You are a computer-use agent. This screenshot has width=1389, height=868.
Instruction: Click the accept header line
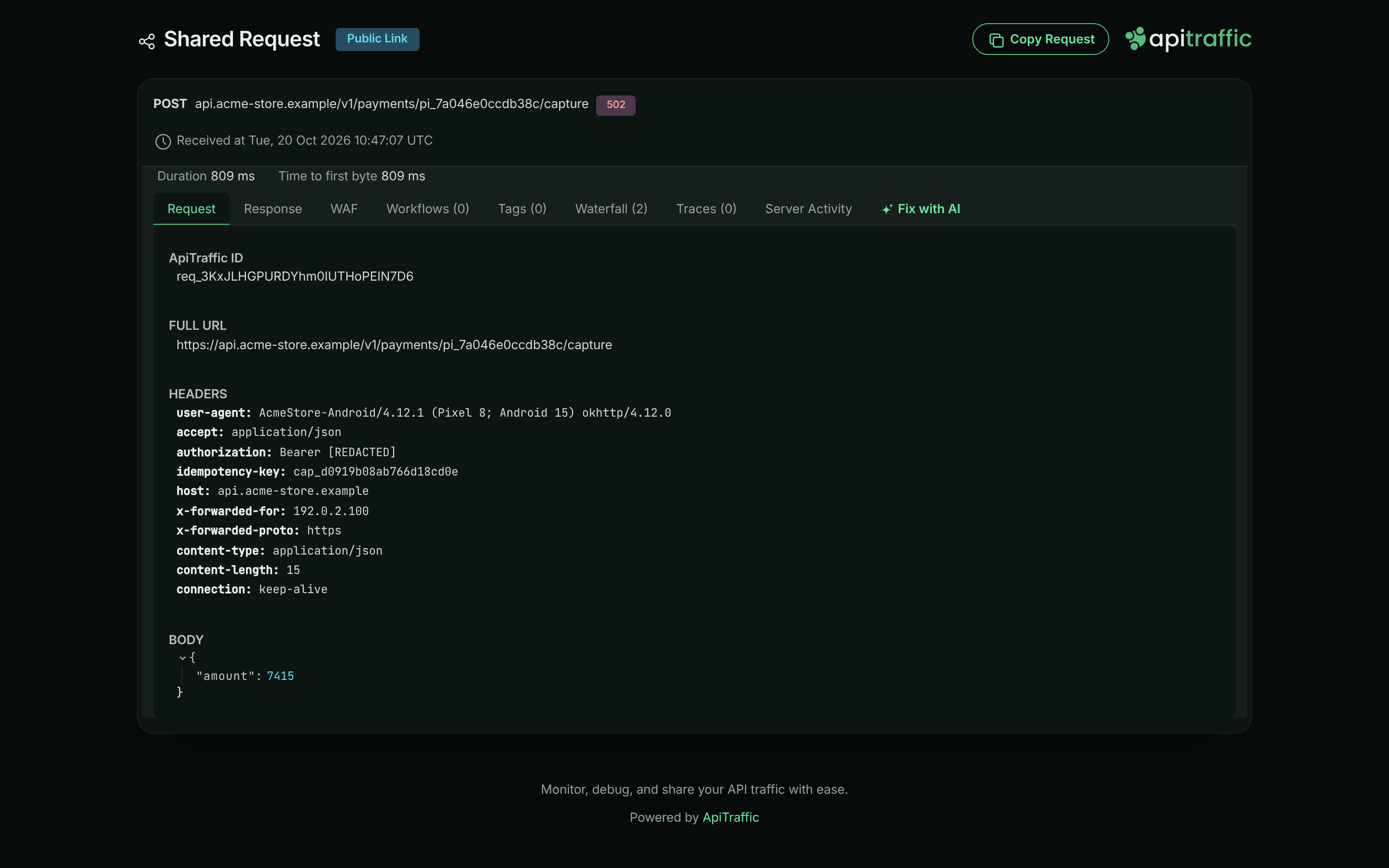coord(259,432)
